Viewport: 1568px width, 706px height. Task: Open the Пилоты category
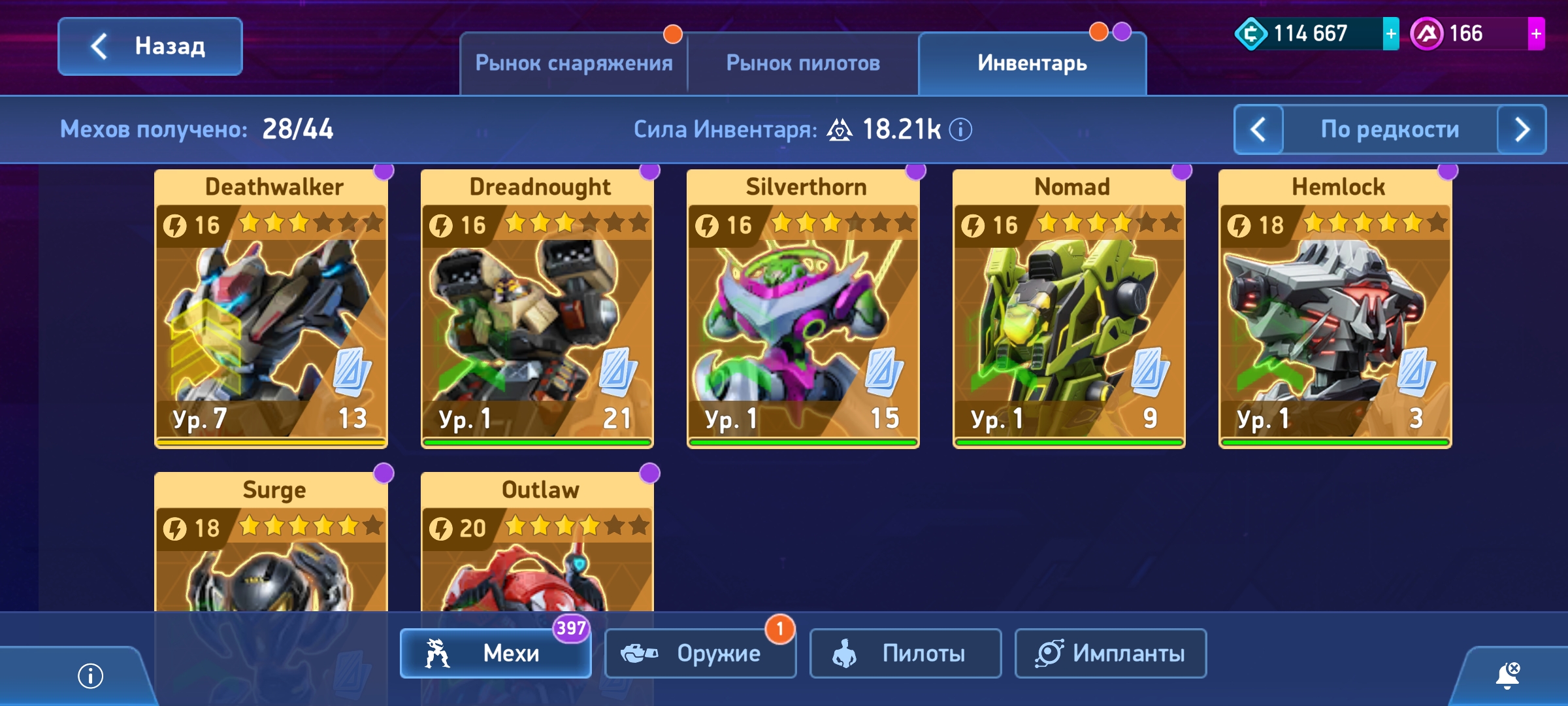906,653
